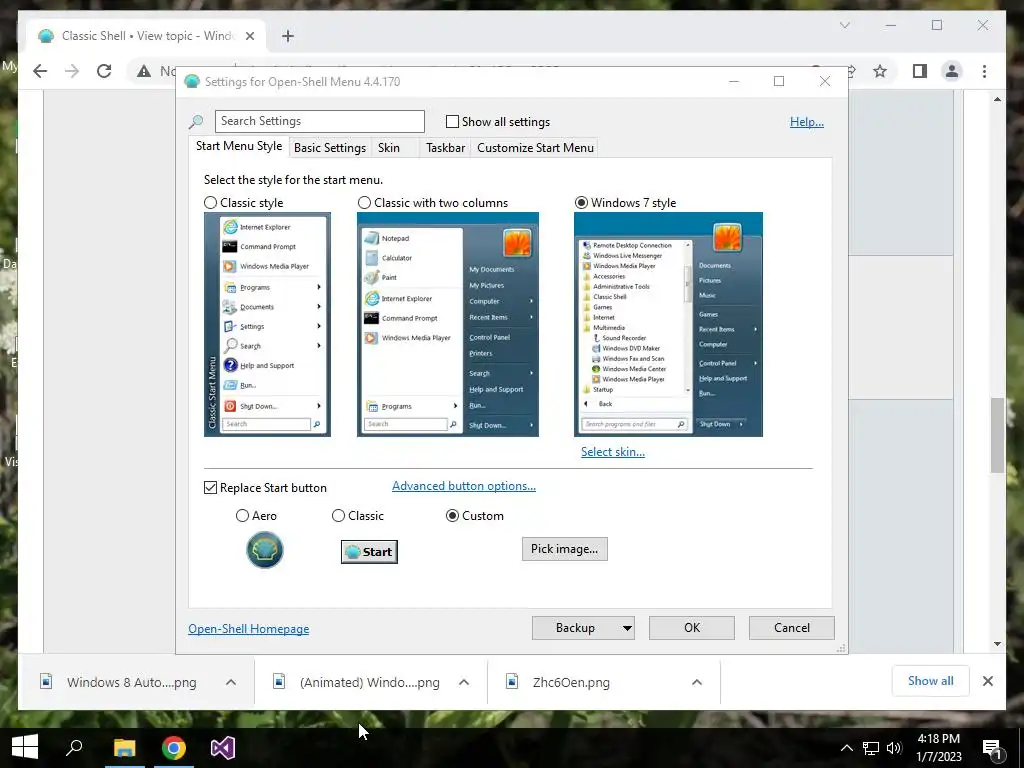Click the Not secure warning icon
Screen dimensions: 1024x768
pos(144,71)
